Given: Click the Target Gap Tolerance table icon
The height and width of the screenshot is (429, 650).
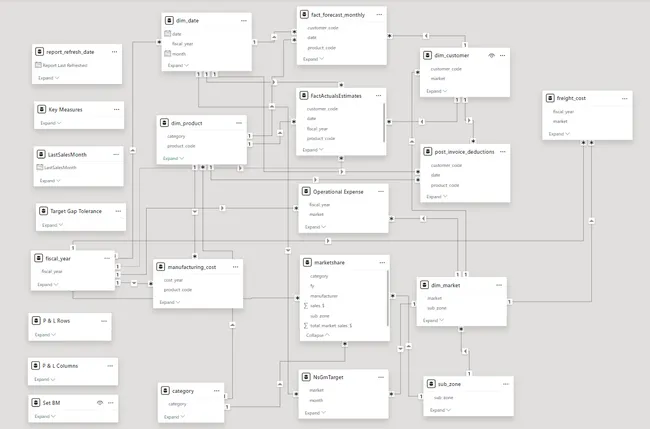Looking at the screenshot, I should [43, 211].
